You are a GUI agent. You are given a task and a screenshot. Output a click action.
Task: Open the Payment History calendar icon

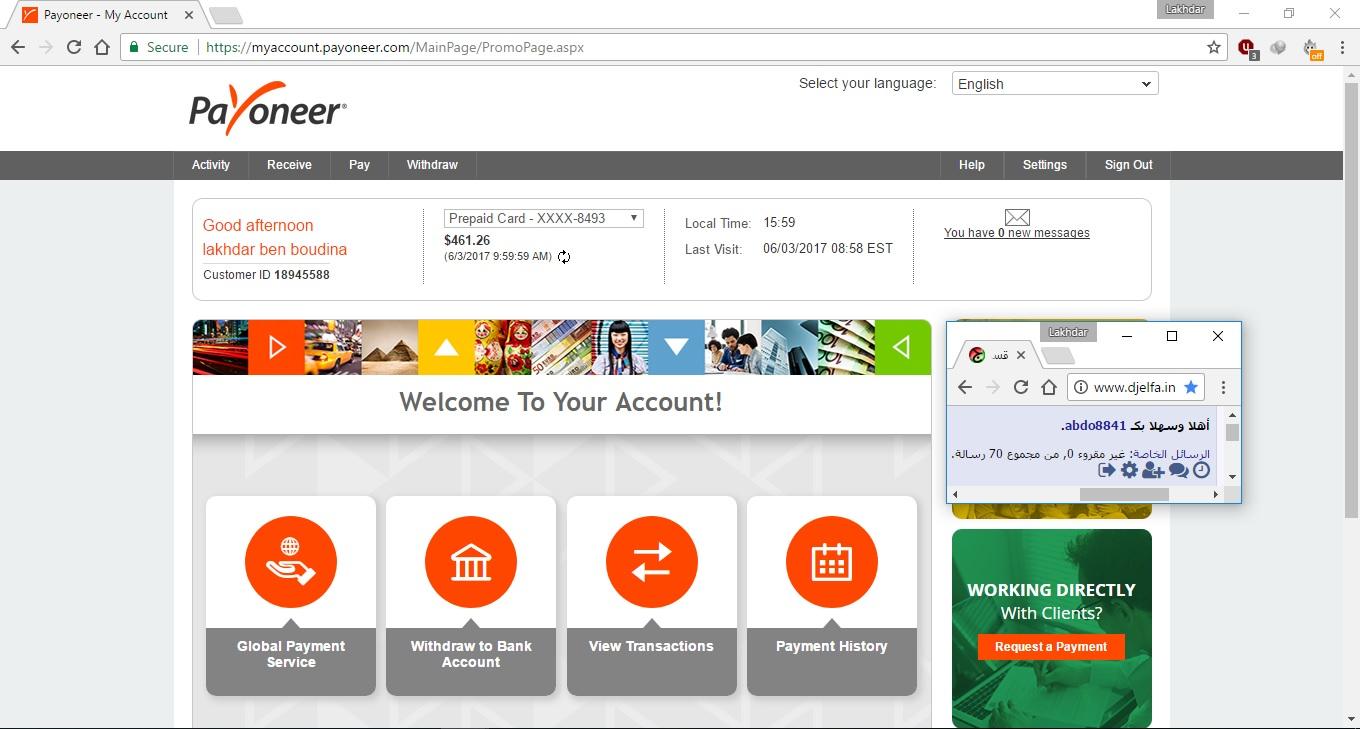pyautogui.click(x=832, y=562)
